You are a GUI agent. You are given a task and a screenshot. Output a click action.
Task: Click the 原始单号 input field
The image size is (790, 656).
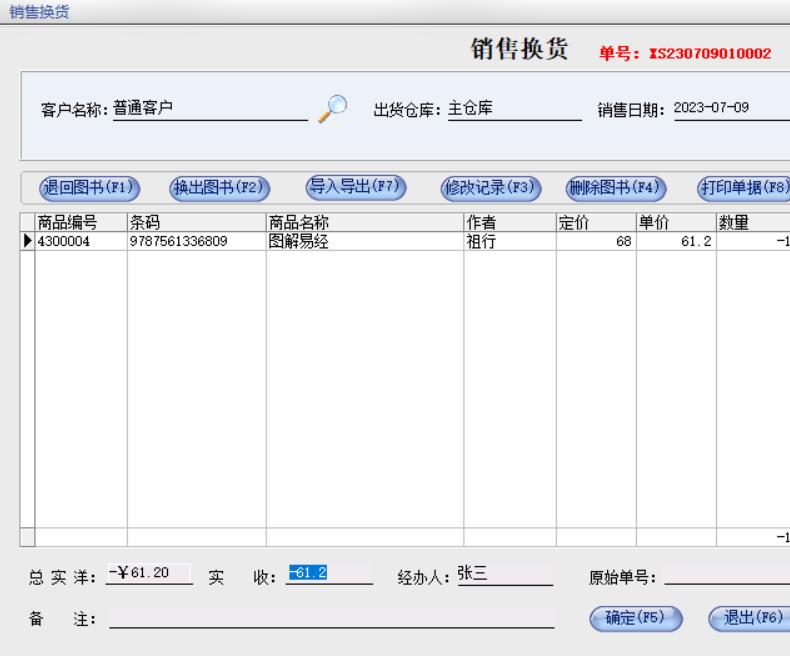coord(727,574)
